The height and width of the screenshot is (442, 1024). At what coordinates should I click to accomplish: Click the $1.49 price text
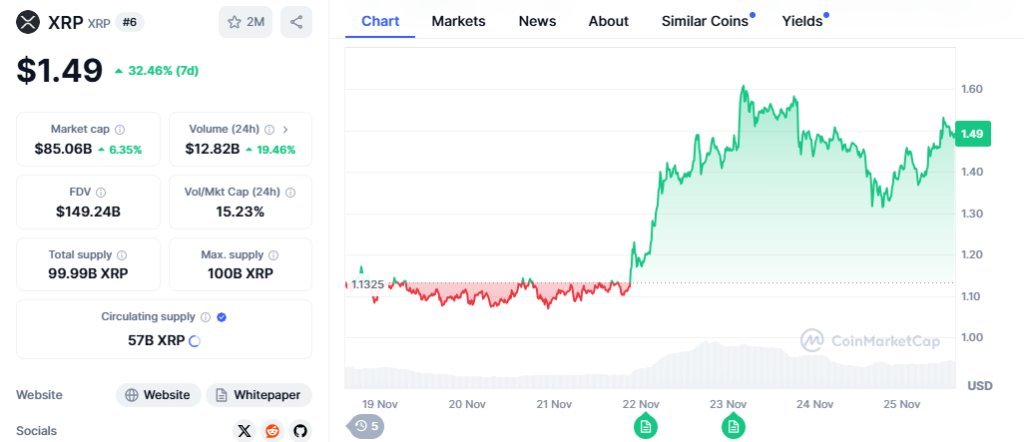(x=59, y=70)
